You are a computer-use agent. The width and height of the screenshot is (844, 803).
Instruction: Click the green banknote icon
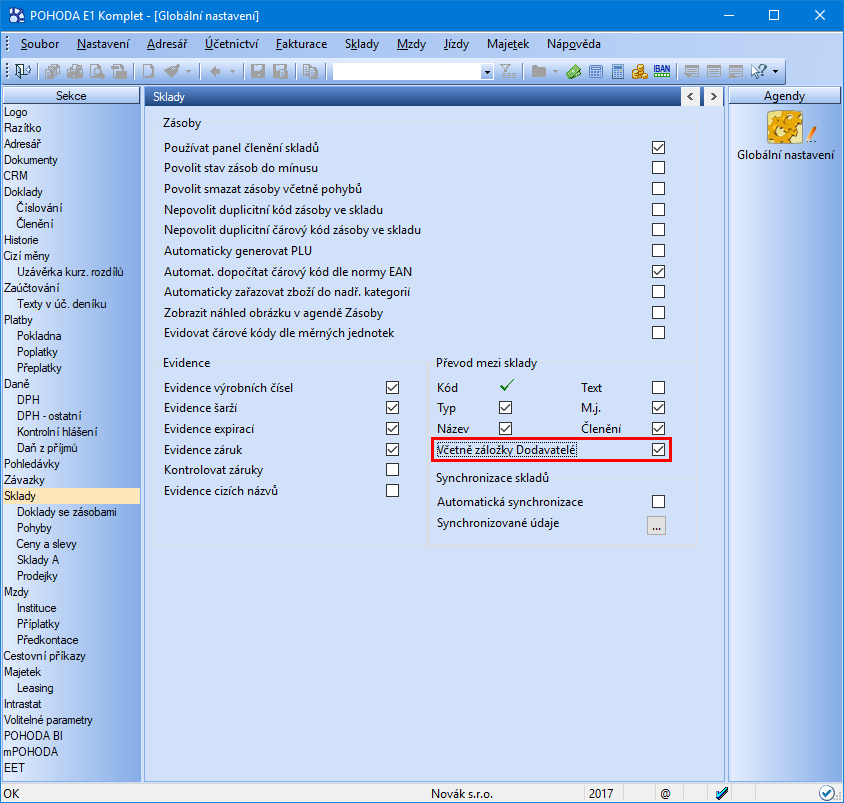(x=574, y=71)
